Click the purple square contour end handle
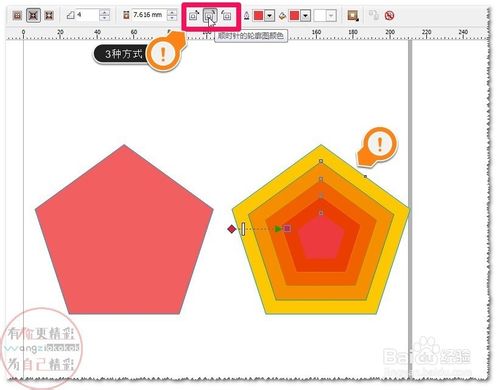The image size is (500, 390). click(287, 228)
